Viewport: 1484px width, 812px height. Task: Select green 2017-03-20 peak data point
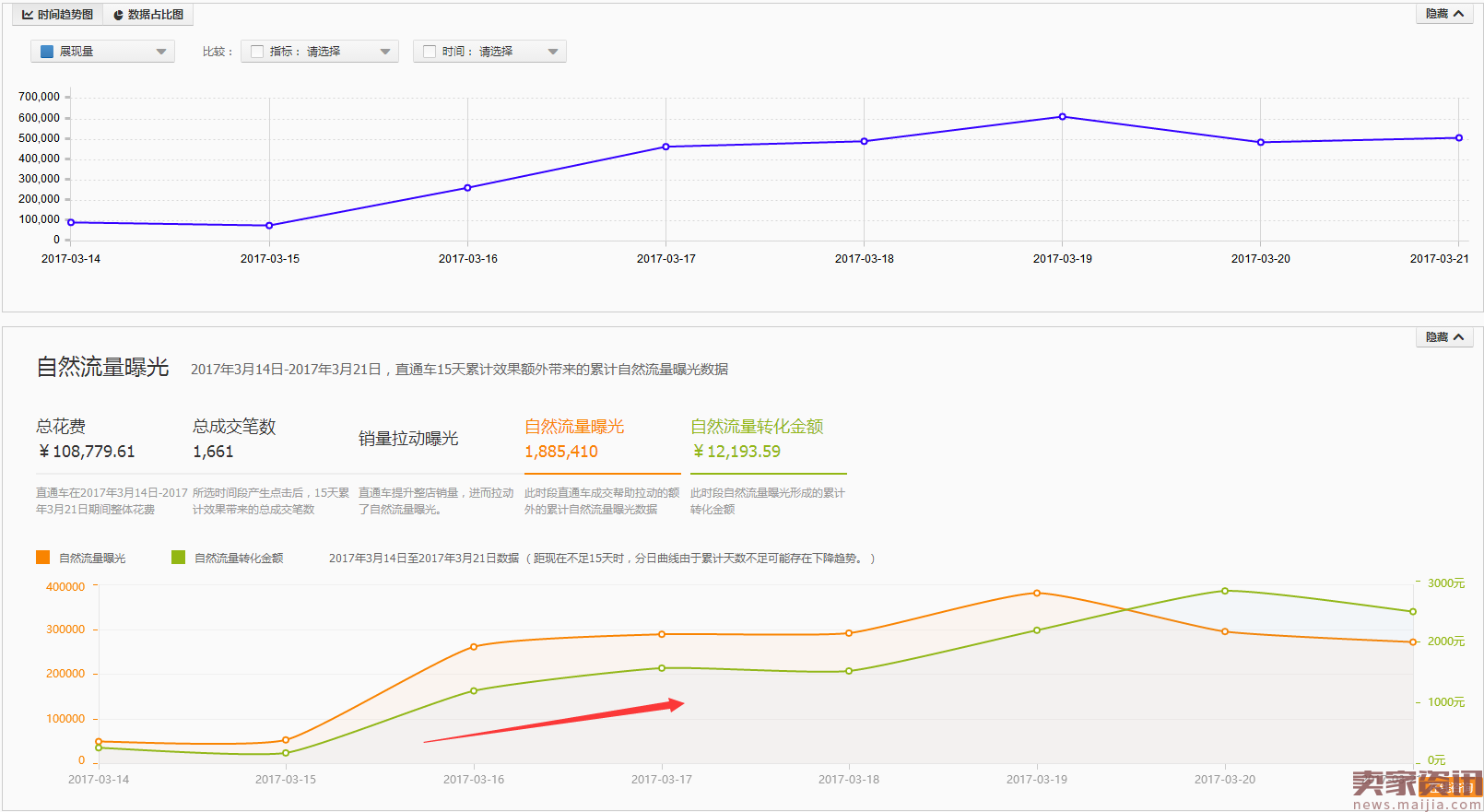click(x=1225, y=591)
